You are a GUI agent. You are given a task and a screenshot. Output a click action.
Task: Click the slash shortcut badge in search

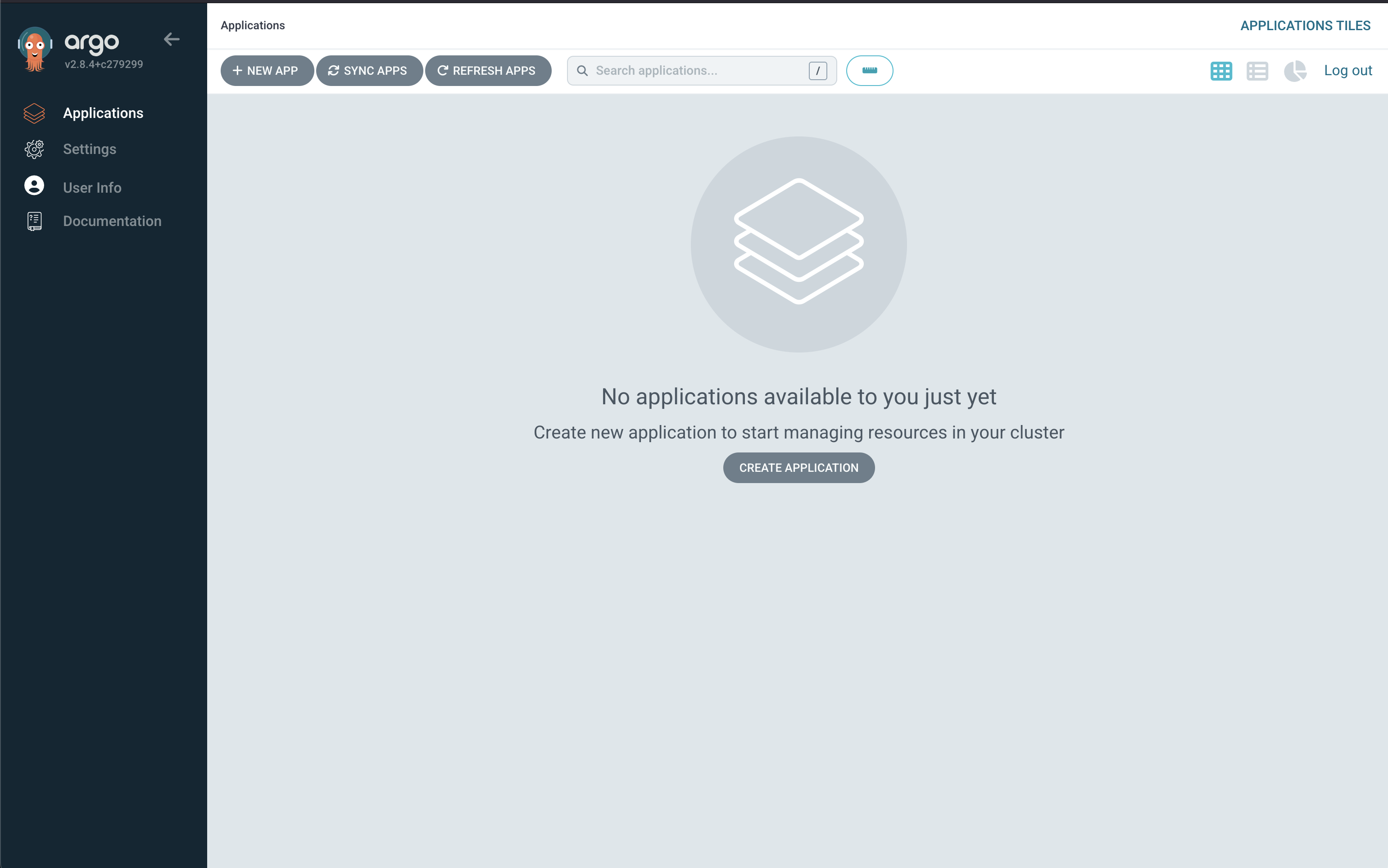818,71
